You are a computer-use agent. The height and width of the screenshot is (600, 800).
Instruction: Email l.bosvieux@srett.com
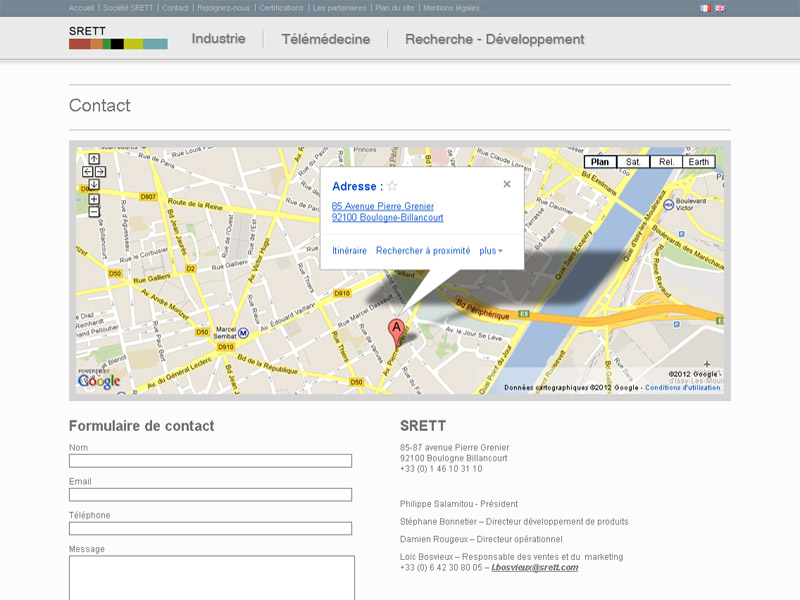coord(535,567)
